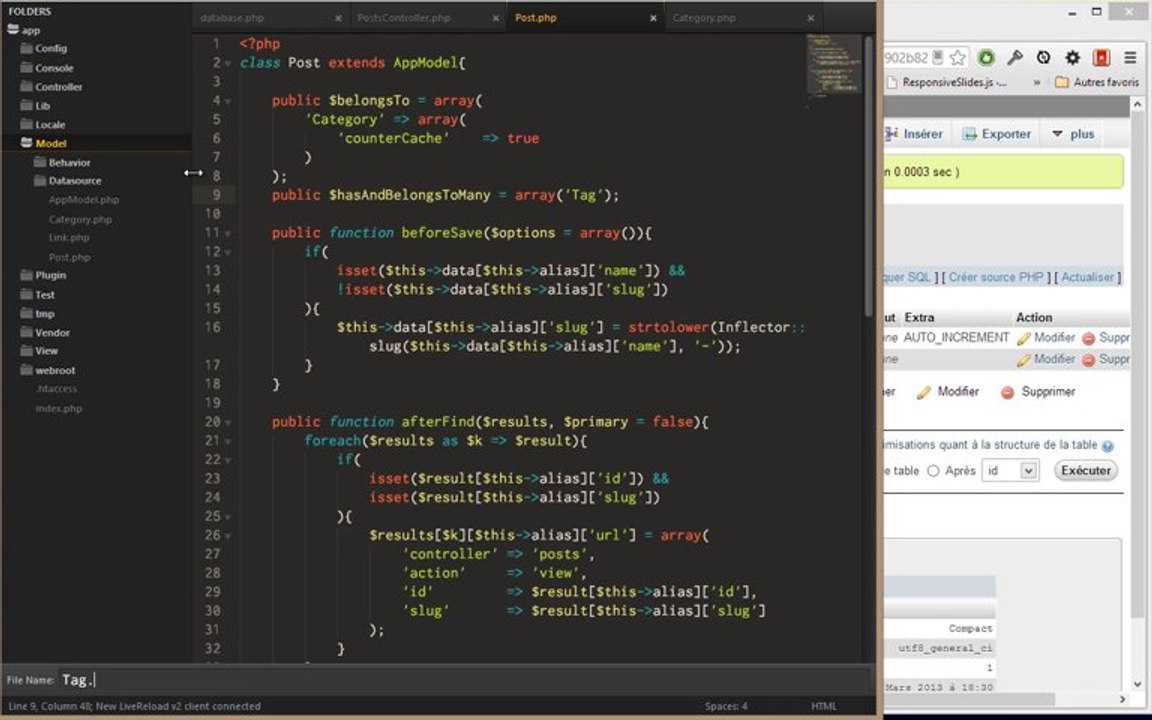Click the Exécuter button
The height and width of the screenshot is (720, 1152).
(1086, 470)
